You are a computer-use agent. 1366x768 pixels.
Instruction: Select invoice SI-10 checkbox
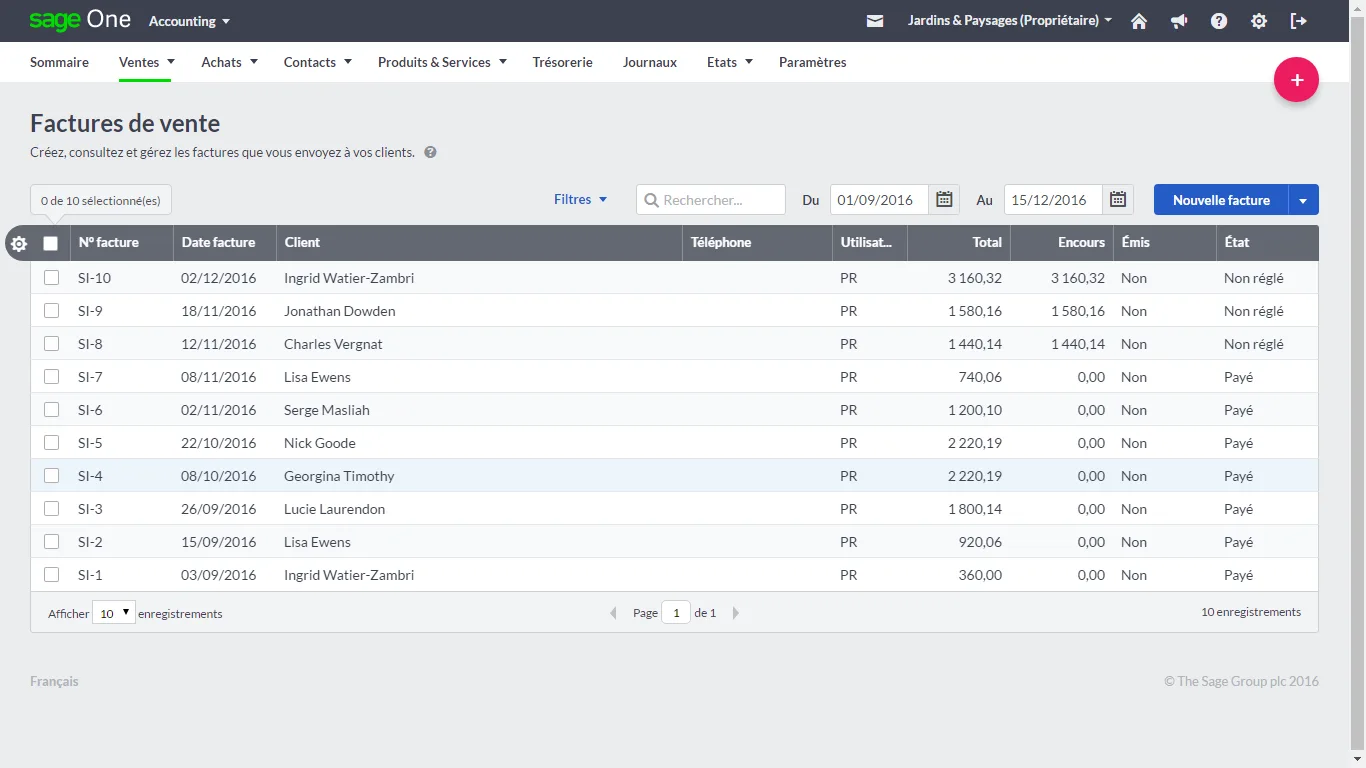click(52, 278)
